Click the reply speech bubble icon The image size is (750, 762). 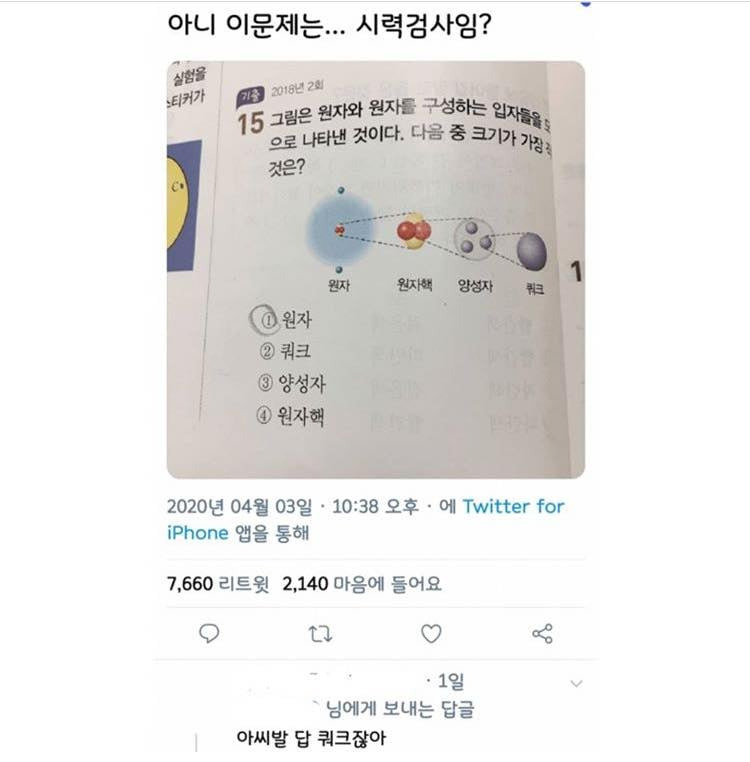pyautogui.click(x=209, y=633)
